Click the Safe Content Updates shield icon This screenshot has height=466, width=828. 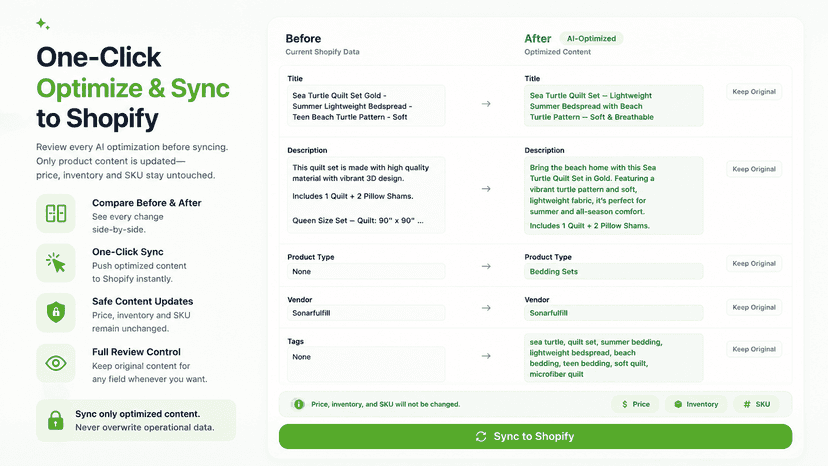click(x=56, y=312)
